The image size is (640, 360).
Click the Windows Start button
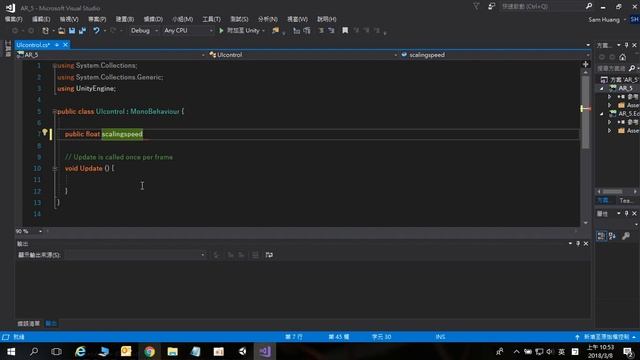11,351
